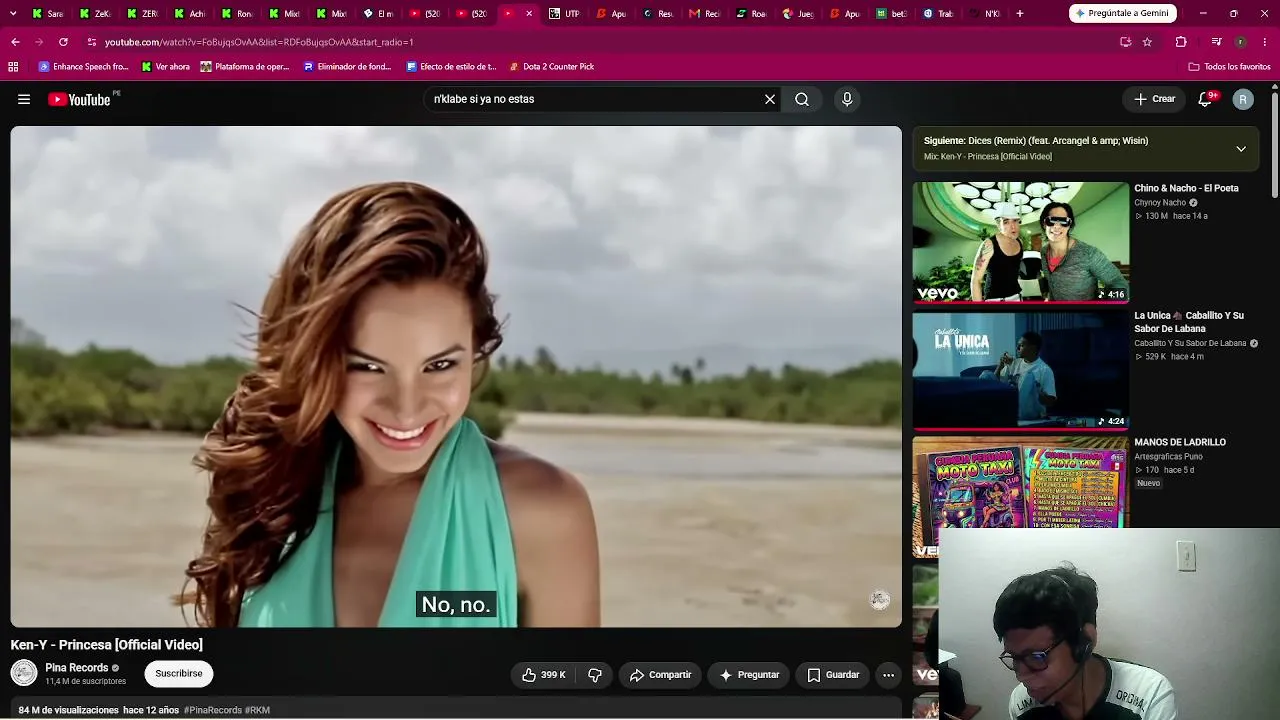This screenshot has height=720, width=1280.
Task: Dislike the video with the thumbs down
Action: coord(595,675)
